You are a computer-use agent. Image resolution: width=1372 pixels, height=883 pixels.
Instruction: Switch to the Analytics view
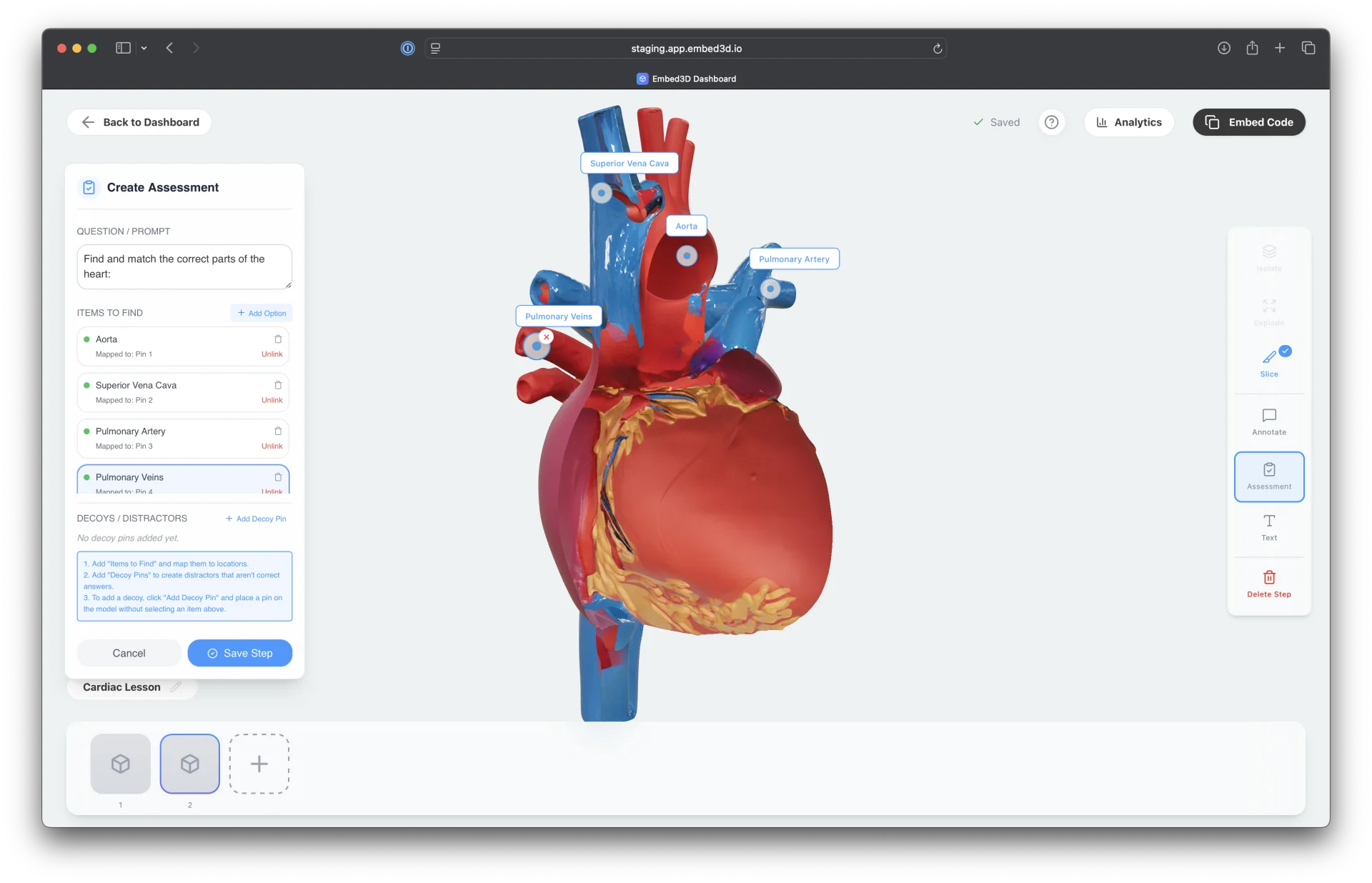click(x=1129, y=122)
